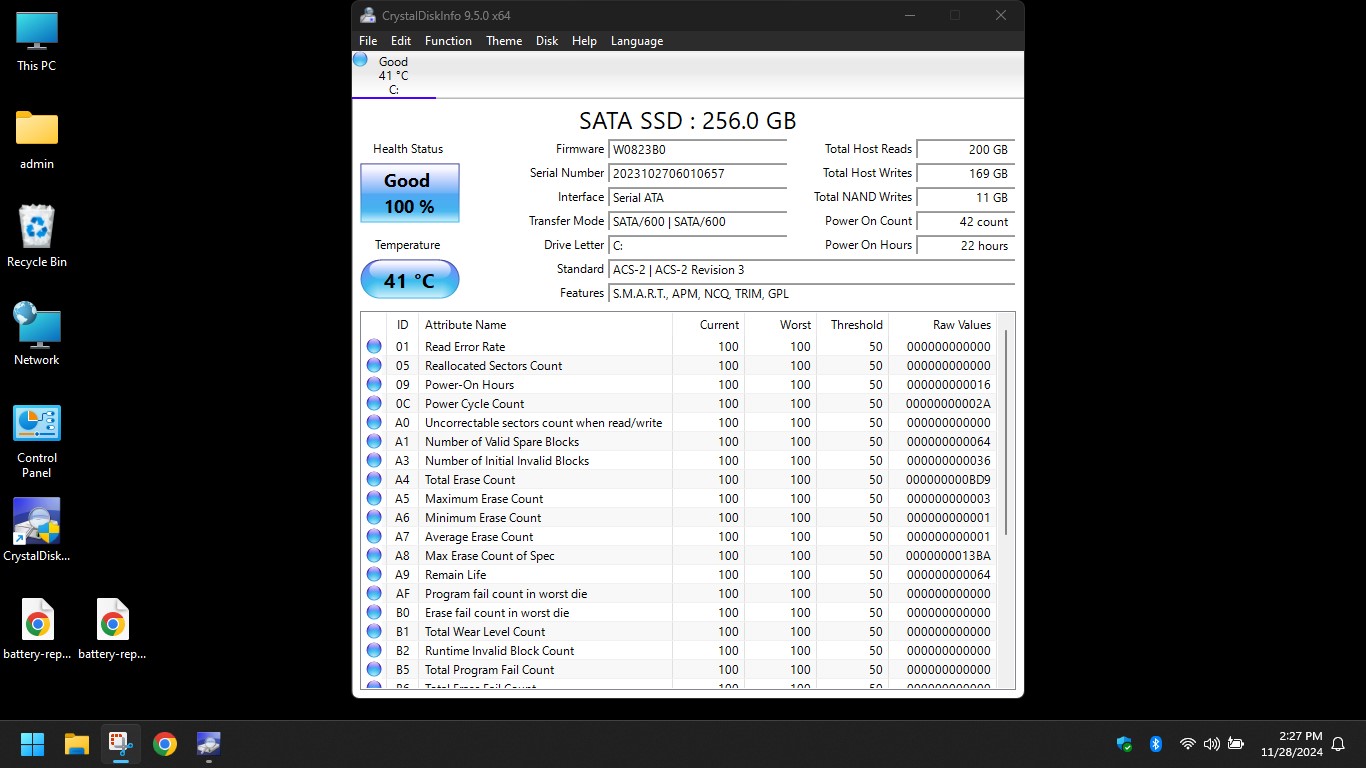
Task: Click status orb beside Remain Life
Action: tap(374, 574)
